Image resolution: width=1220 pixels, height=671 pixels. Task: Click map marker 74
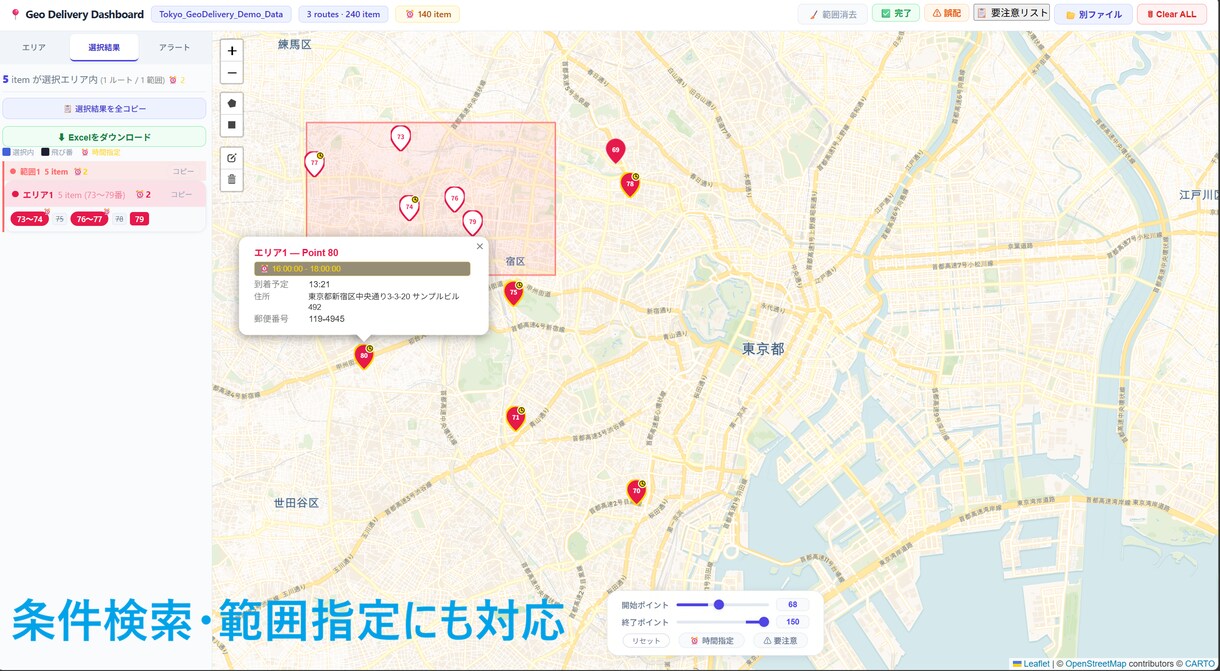(x=409, y=207)
